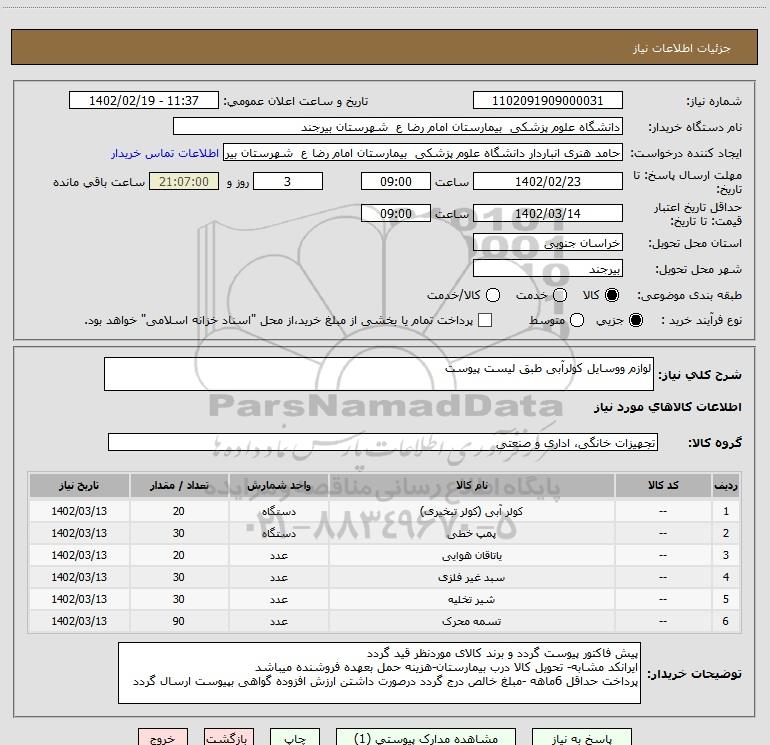Click the خروج exit button
The height and width of the screenshot is (745, 770).
tap(163, 738)
